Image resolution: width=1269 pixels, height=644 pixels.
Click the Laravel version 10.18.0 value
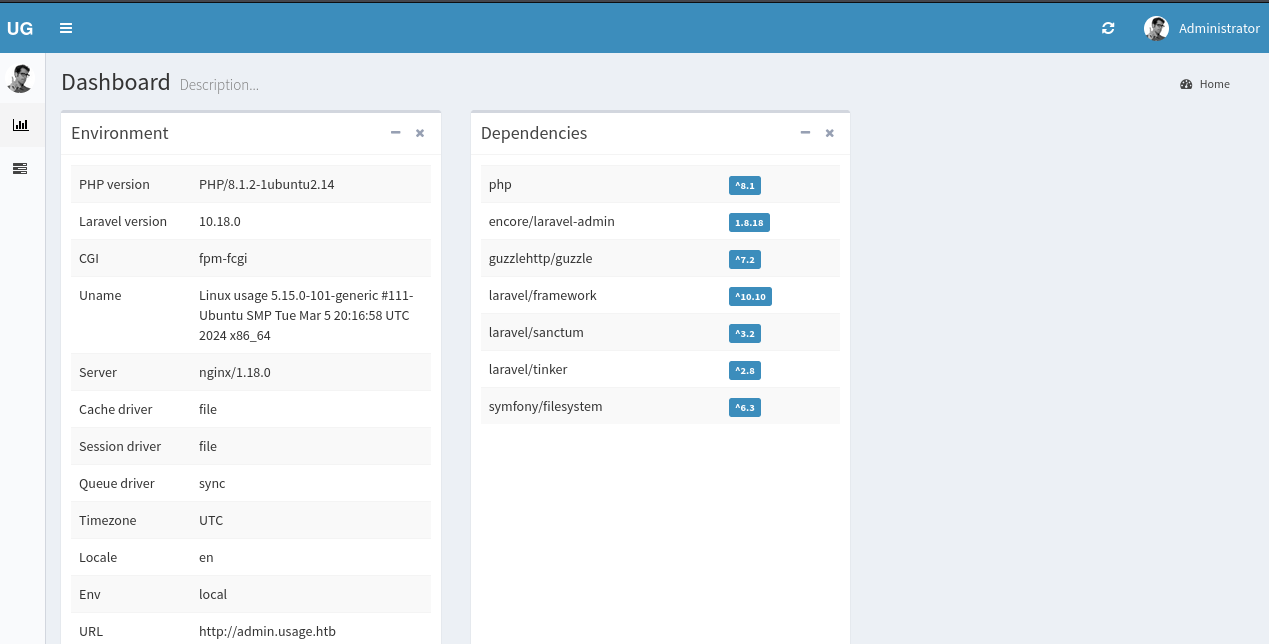point(219,221)
